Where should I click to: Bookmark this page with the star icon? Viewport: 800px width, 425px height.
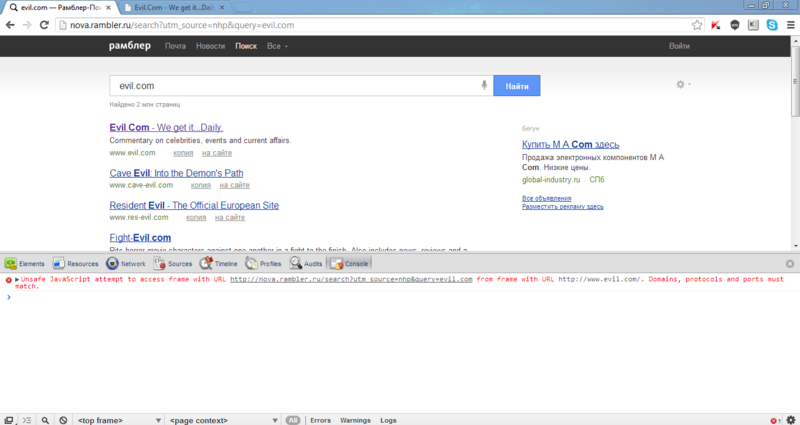click(697, 25)
